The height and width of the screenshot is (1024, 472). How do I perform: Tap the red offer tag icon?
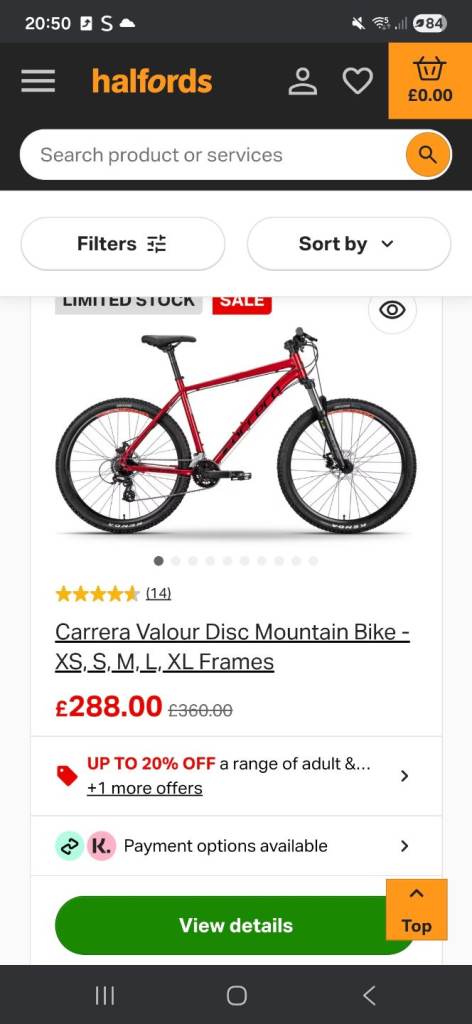pyautogui.click(x=67, y=776)
